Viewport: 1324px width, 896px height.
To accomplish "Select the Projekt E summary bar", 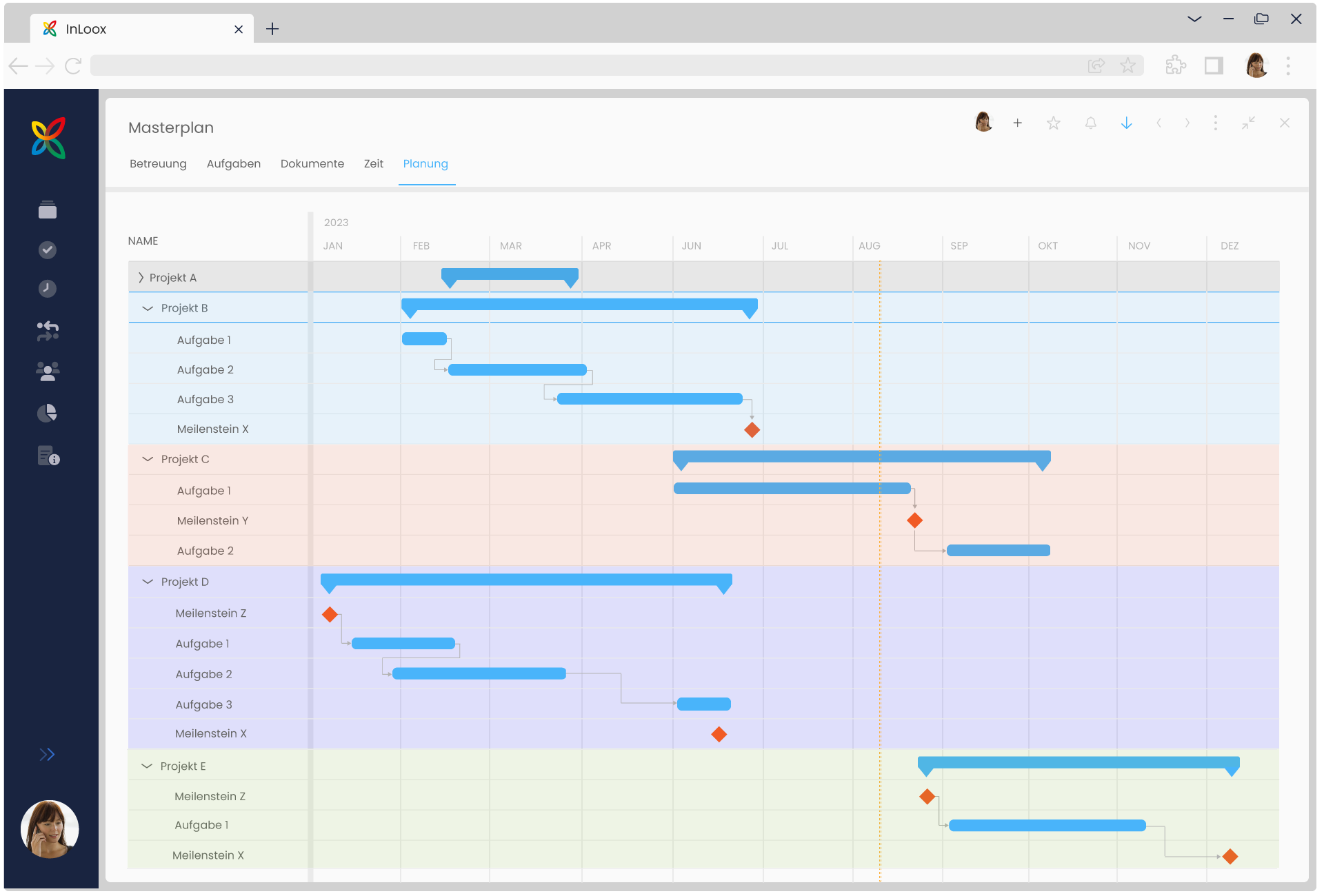I will (1078, 762).
